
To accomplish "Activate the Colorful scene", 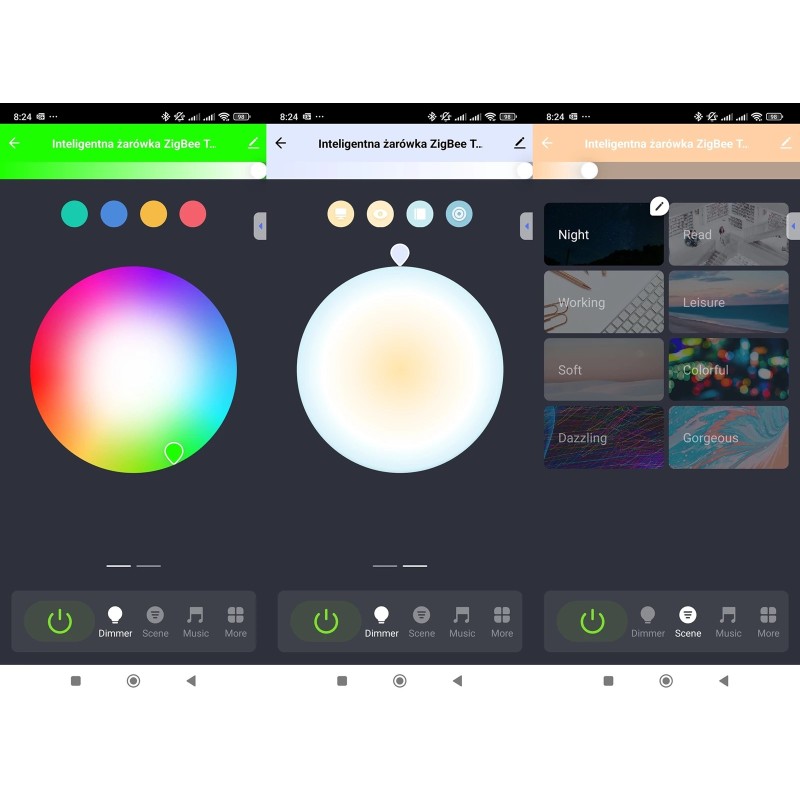I will coord(728,369).
